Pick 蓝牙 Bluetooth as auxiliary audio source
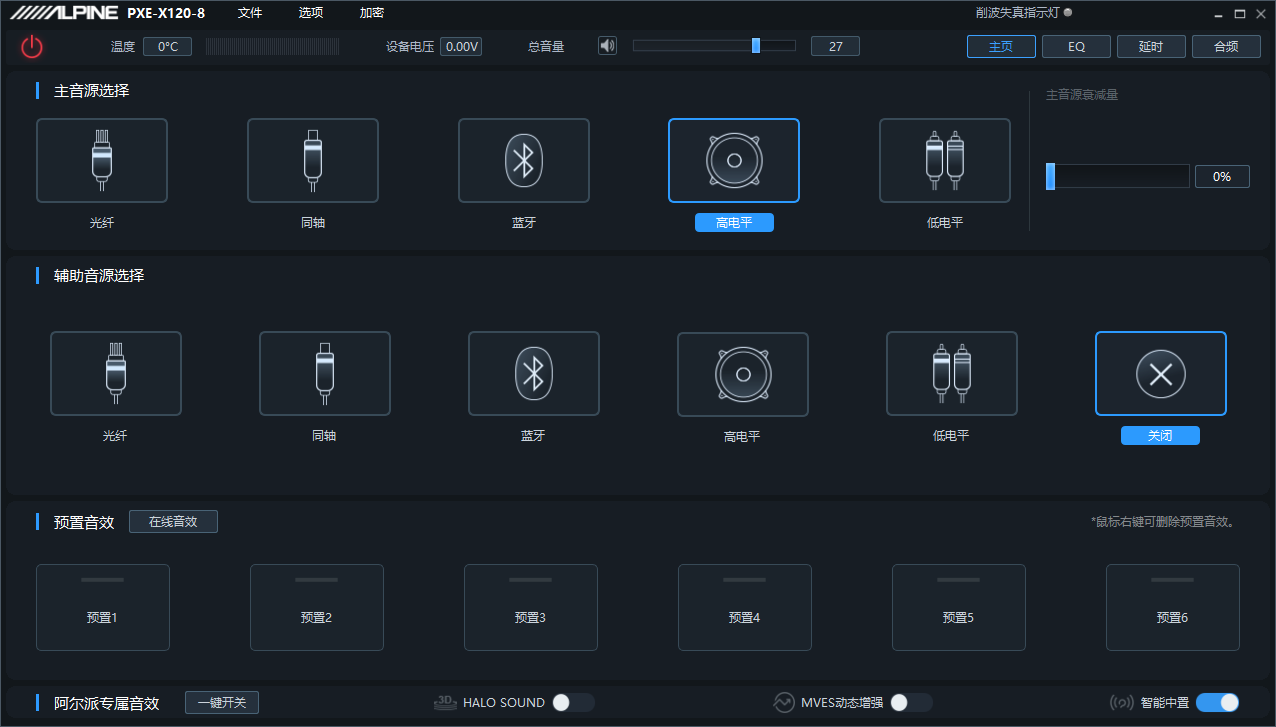The height and width of the screenshot is (727, 1276). coord(533,374)
